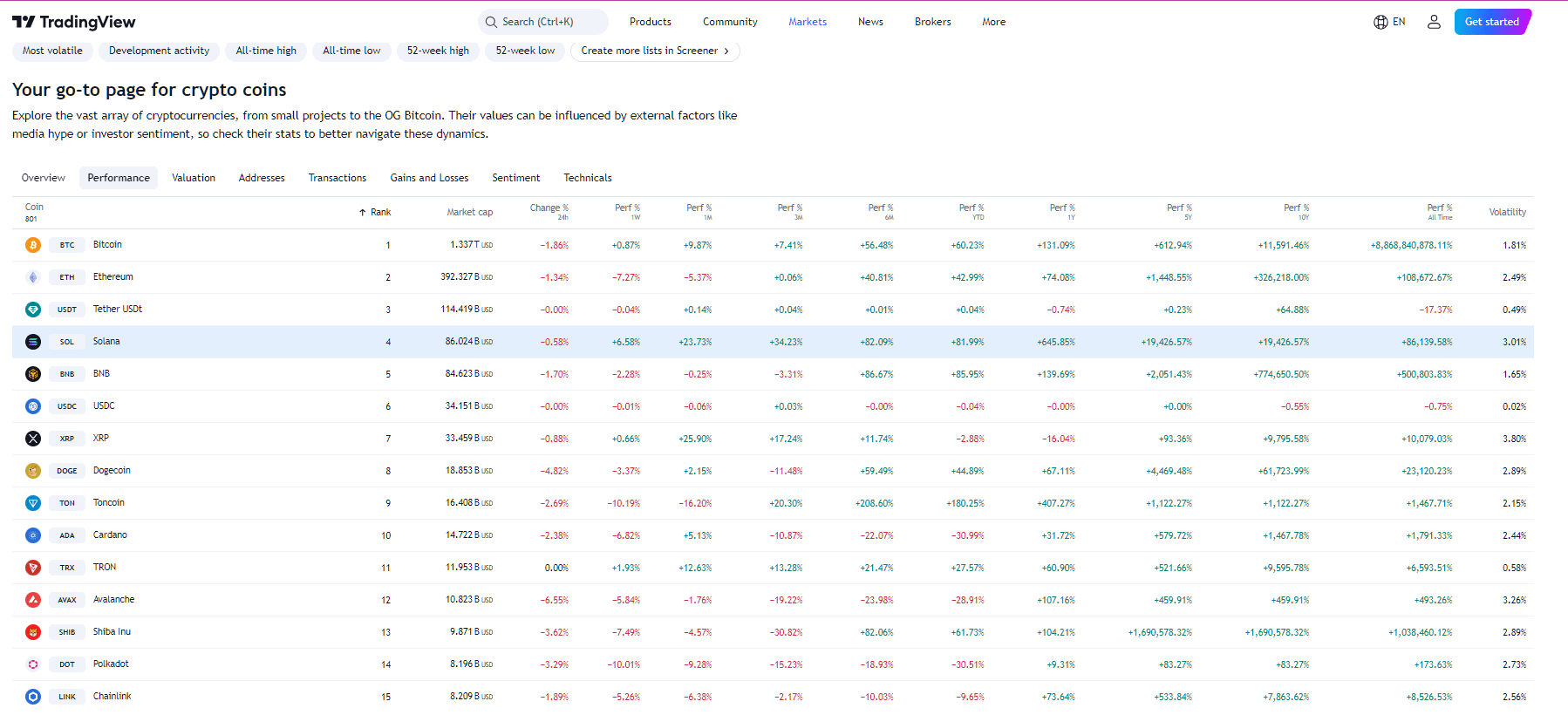The width and height of the screenshot is (1568, 715).
Task: Click Toncoin's +208.60% performance value
Action: [874, 503]
